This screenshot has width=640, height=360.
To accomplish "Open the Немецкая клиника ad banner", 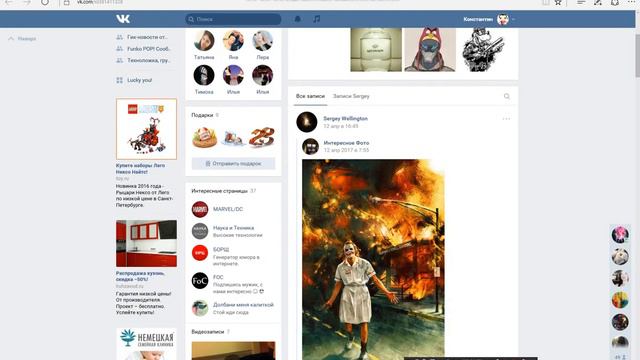I will point(147,344).
